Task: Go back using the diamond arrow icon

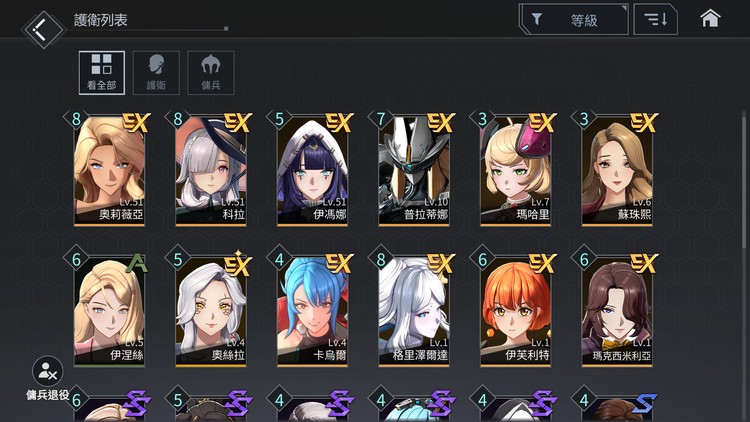Action: tap(43, 29)
